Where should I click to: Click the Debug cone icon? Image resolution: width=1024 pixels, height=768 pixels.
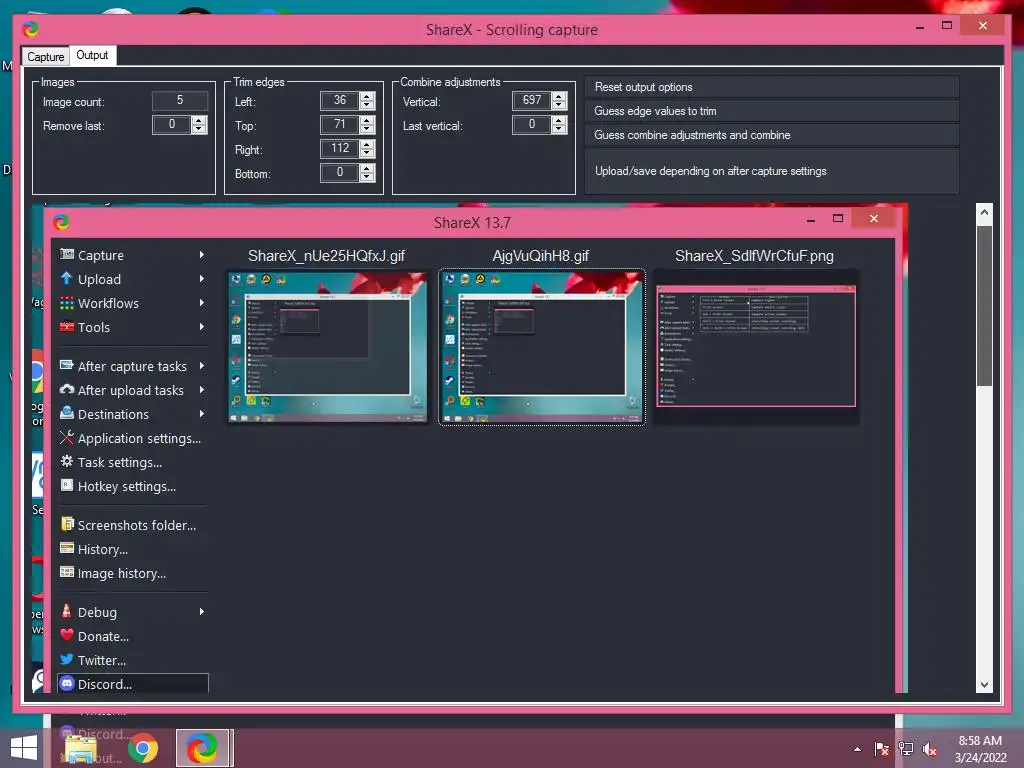coord(67,611)
